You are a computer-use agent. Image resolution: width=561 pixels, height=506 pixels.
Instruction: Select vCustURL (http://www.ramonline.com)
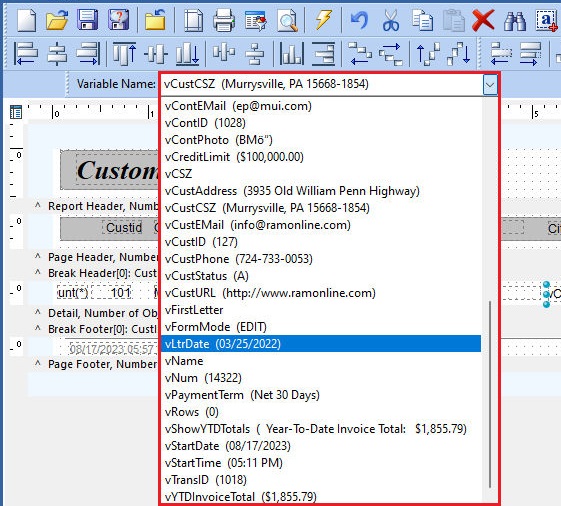(x=321, y=293)
